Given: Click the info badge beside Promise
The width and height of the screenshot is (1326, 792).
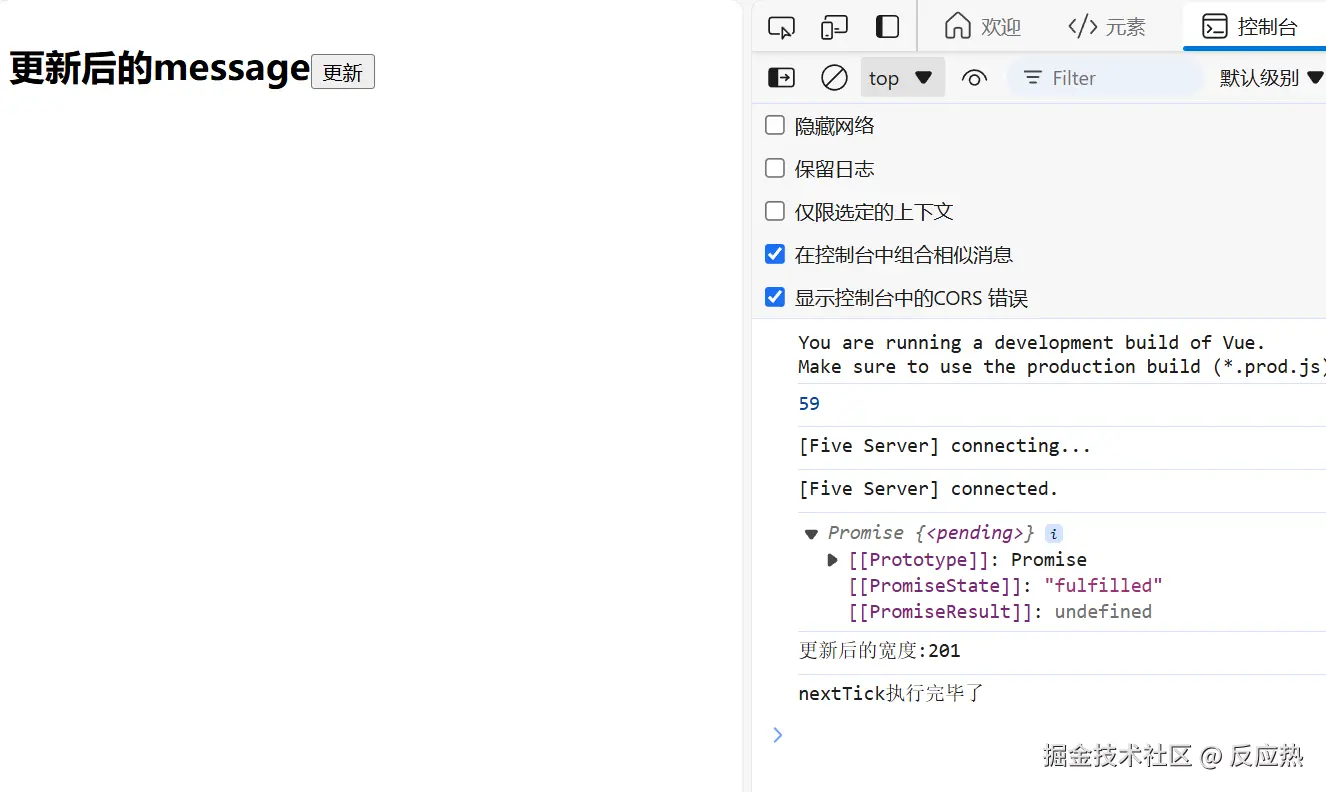Looking at the screenshot, I should click(1053, 533).
